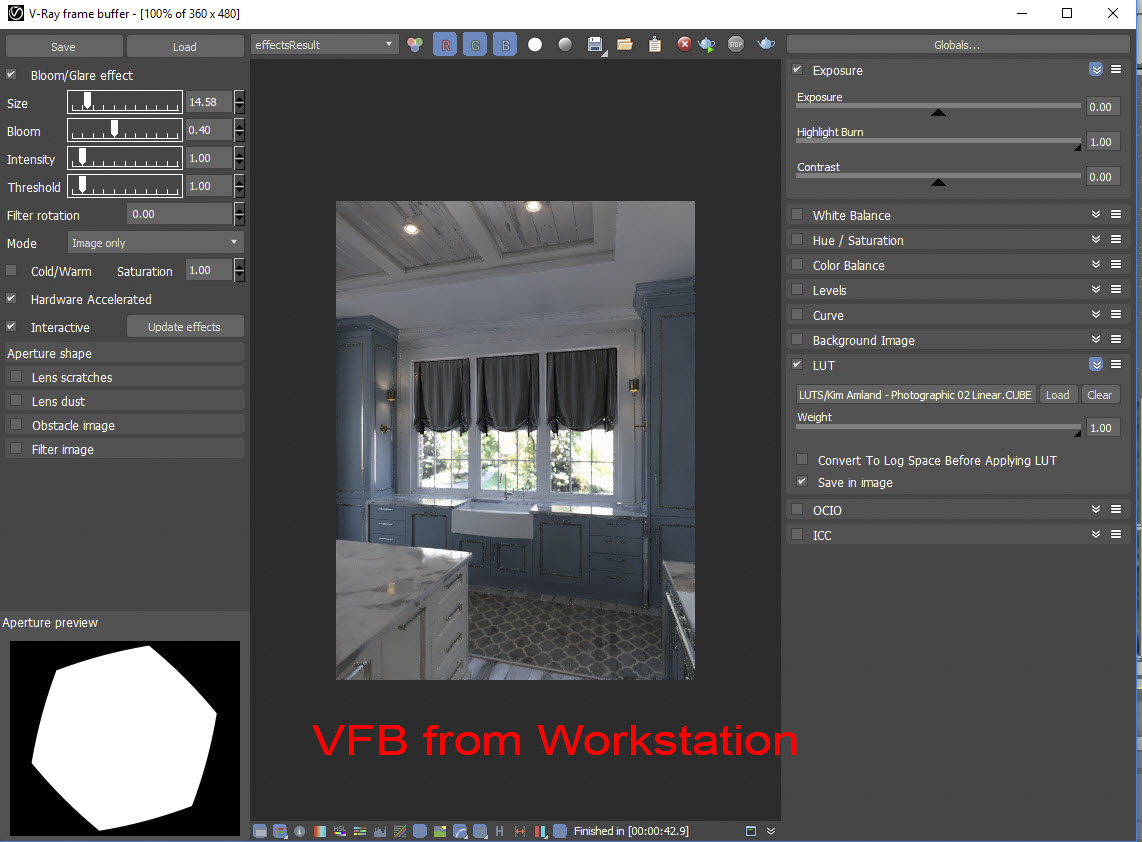This screenshot has width=1142, height=842.
Task: Expand the Levels rollout chevron
Action: tap(1096, 290)
